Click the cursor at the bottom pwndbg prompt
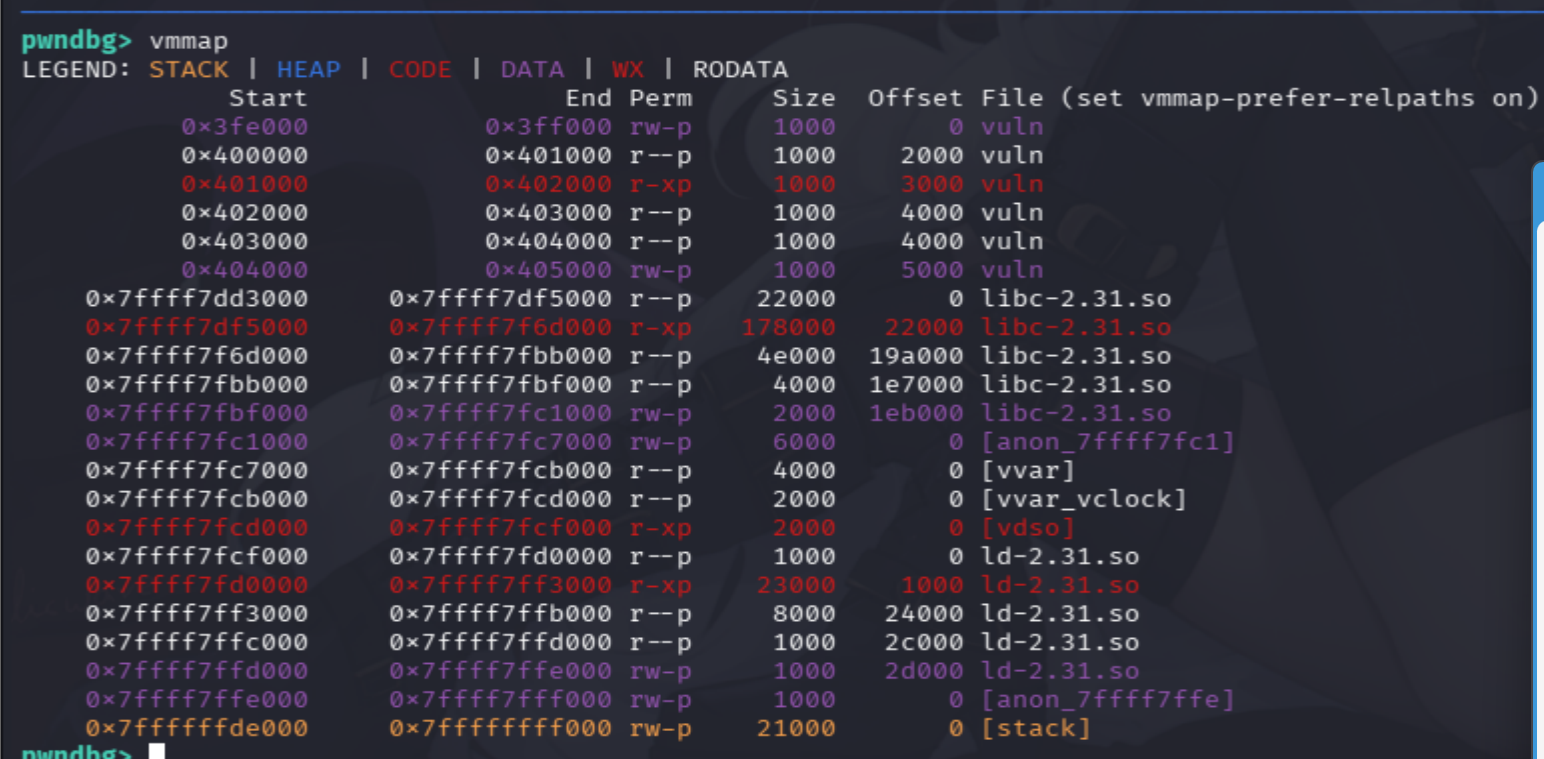 click(157, 752)
